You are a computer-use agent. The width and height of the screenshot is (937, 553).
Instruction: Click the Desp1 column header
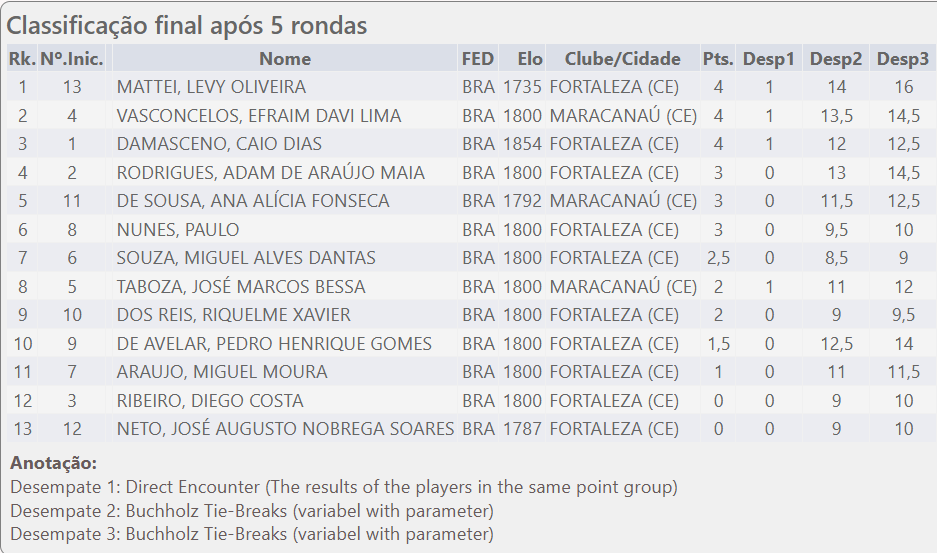[768, 59]
